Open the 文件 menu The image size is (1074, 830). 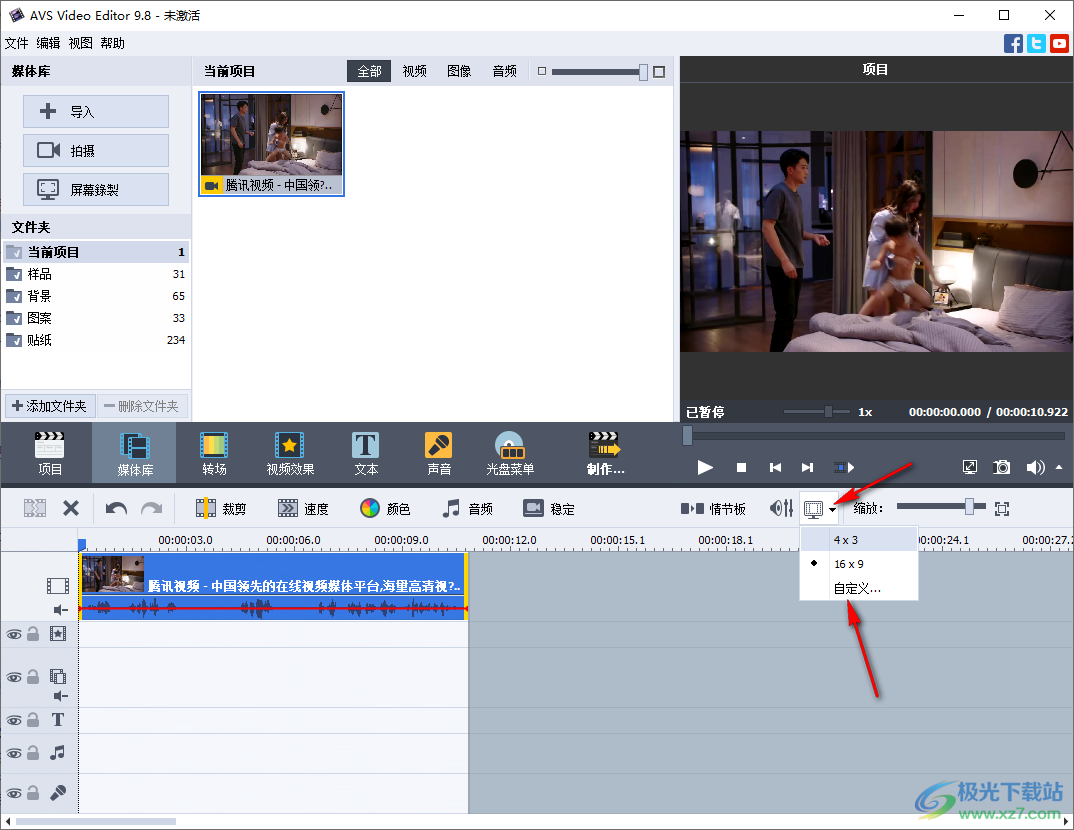click(x=16, y=43)
